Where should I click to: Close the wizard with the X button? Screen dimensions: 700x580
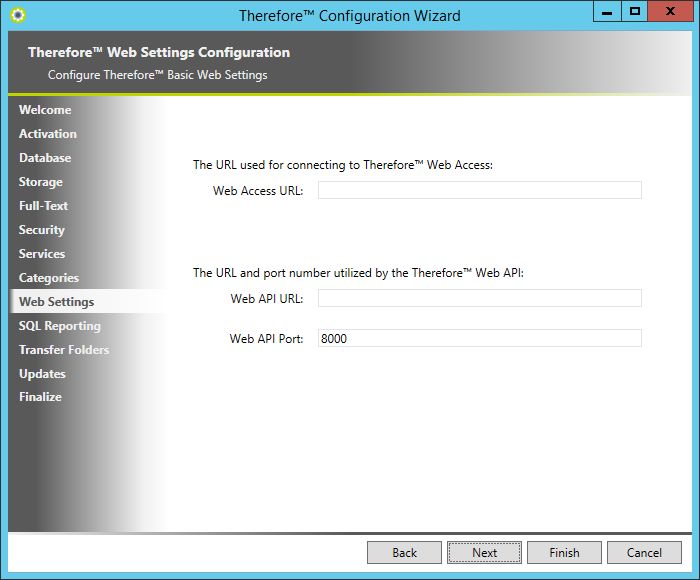coord(670,12)
